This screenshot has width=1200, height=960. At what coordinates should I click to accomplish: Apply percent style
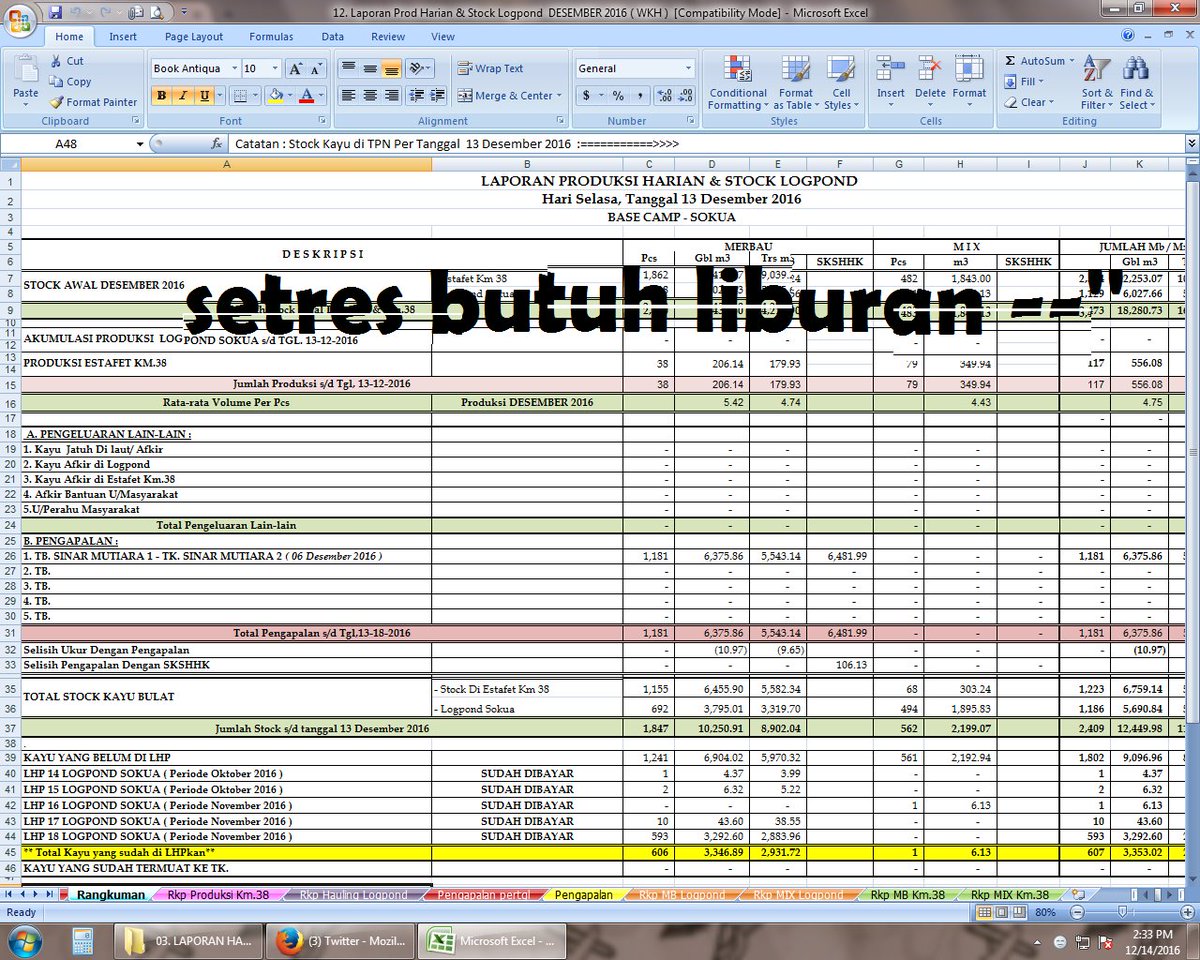[619, 96]
